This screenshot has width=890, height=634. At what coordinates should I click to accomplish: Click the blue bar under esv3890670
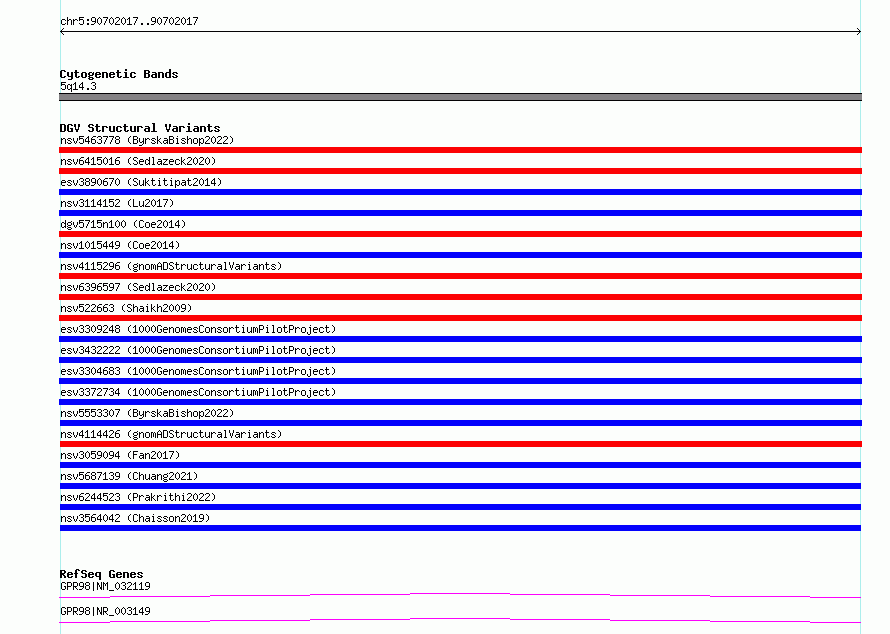460,192
